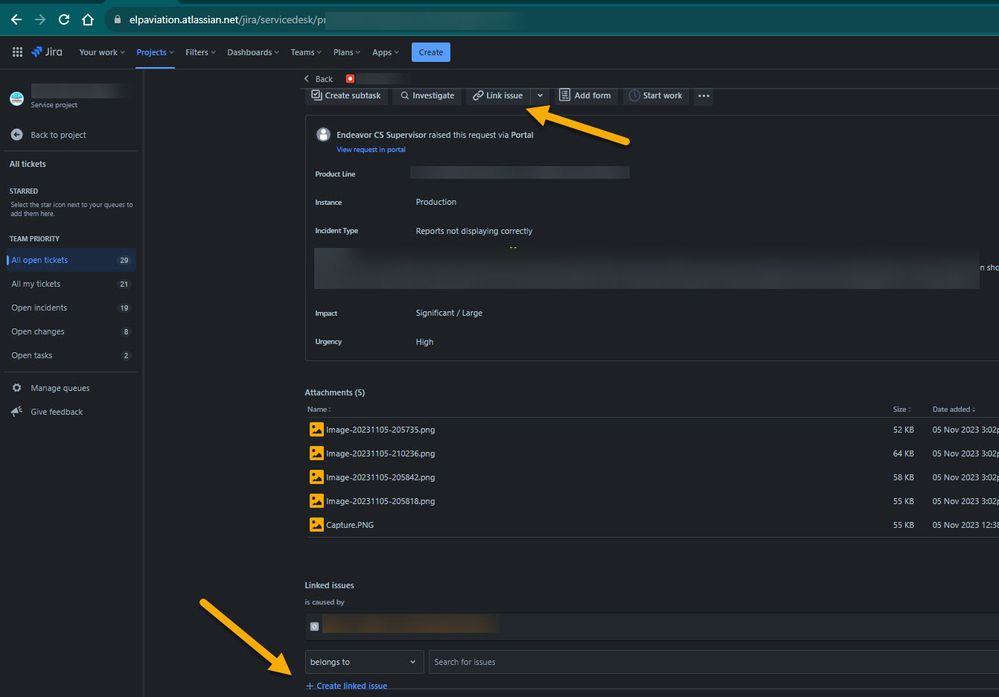
Task: Select Open tasks queue
Action: tap(70, 356)
